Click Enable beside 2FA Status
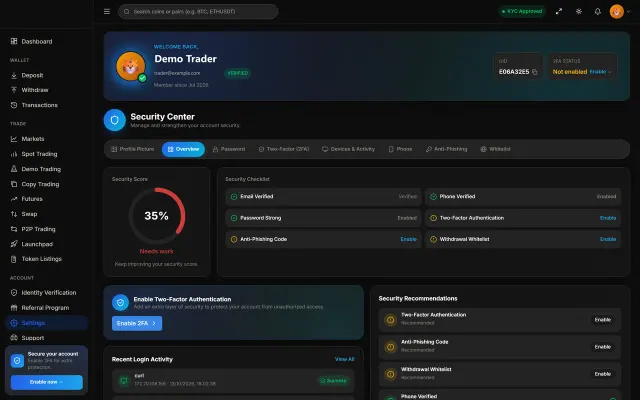Screen dimensions: 640x400 click(x=600, y=72)
